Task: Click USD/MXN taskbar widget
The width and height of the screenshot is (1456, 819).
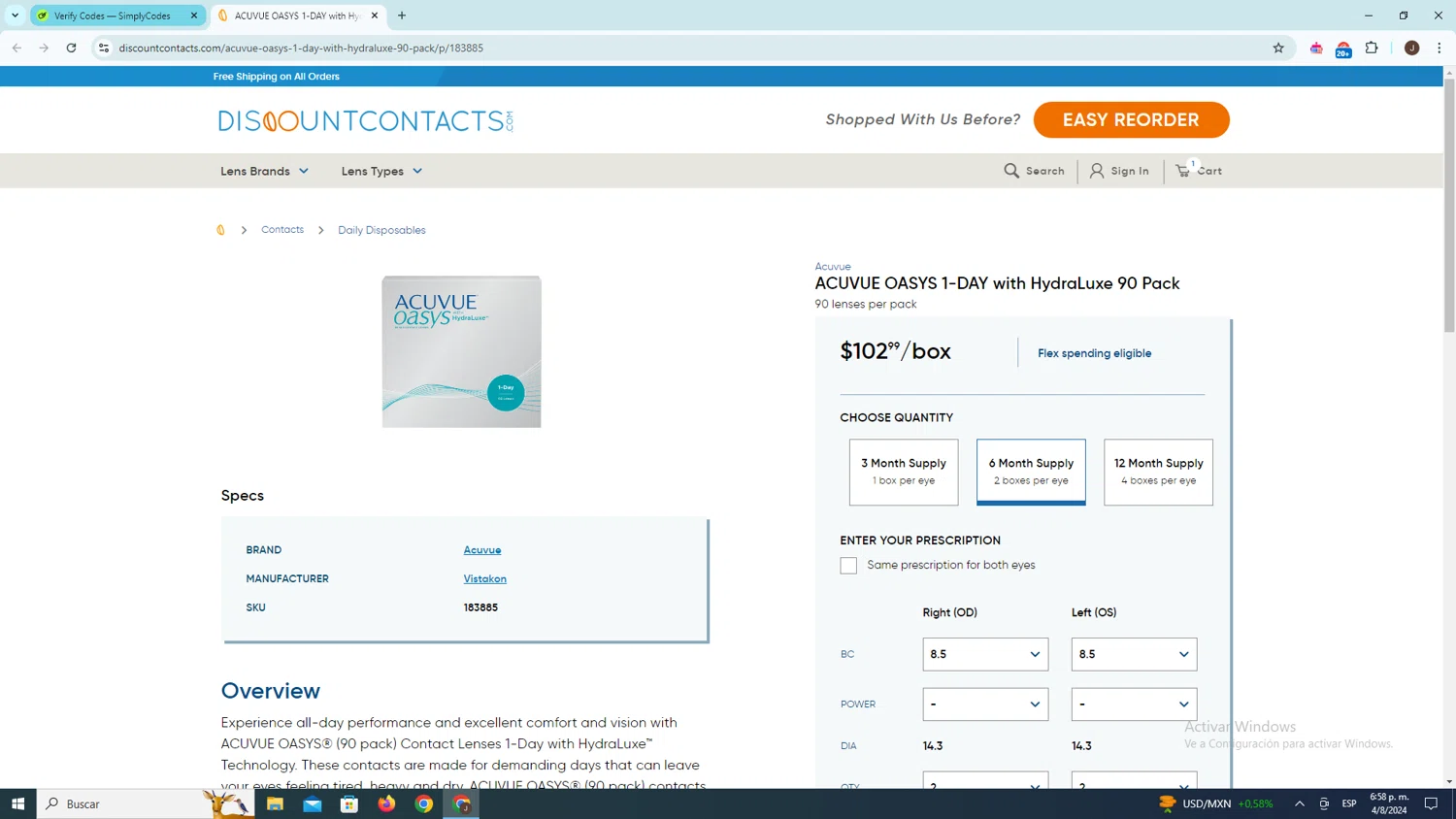Action: click(x=1215, y=803)
